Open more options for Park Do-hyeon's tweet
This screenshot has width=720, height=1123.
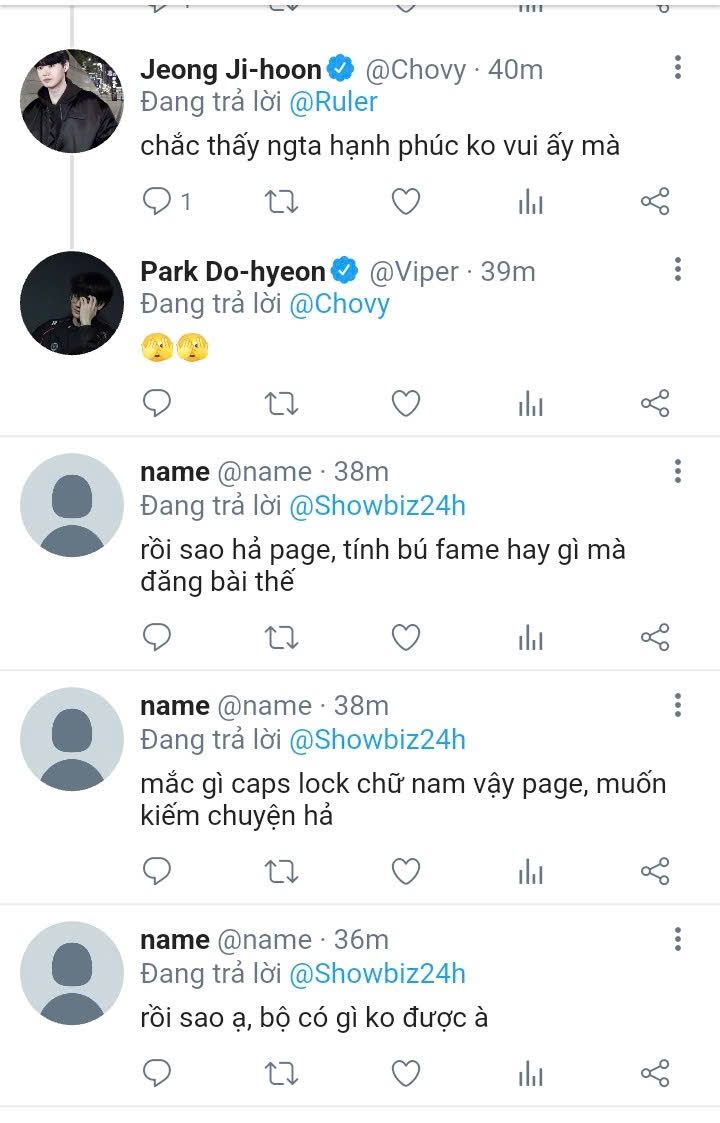coord(678,269)
